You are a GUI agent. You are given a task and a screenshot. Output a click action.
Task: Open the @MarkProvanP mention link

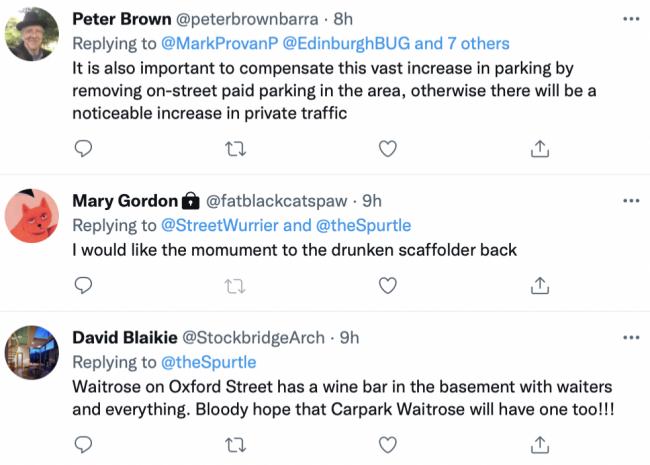219,44
